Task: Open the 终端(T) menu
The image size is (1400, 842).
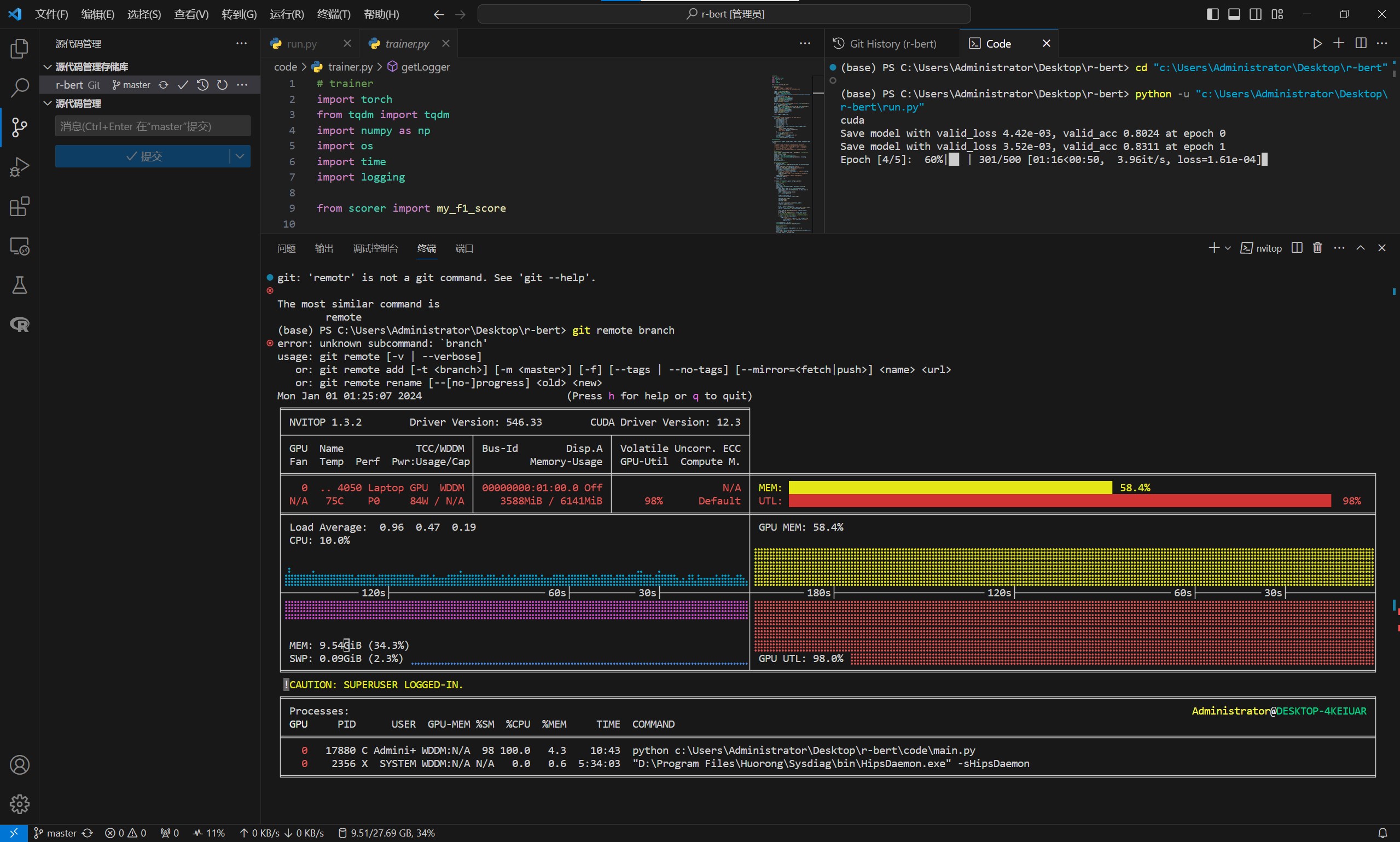Action: pyautogui.click(x=333, y=14)
